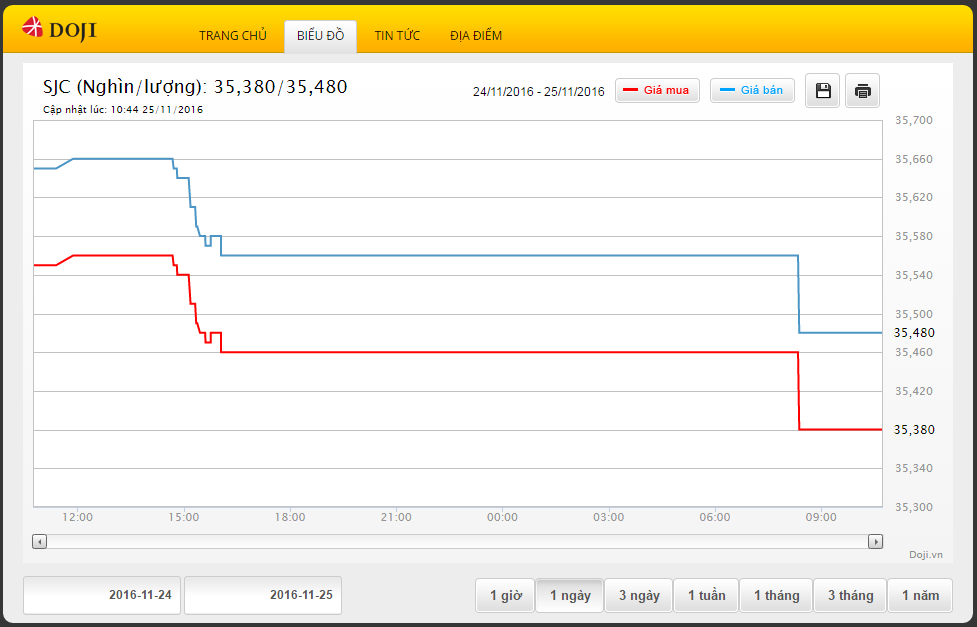
Task: Click the 09:00 time axis label
Action: (821, 517)
